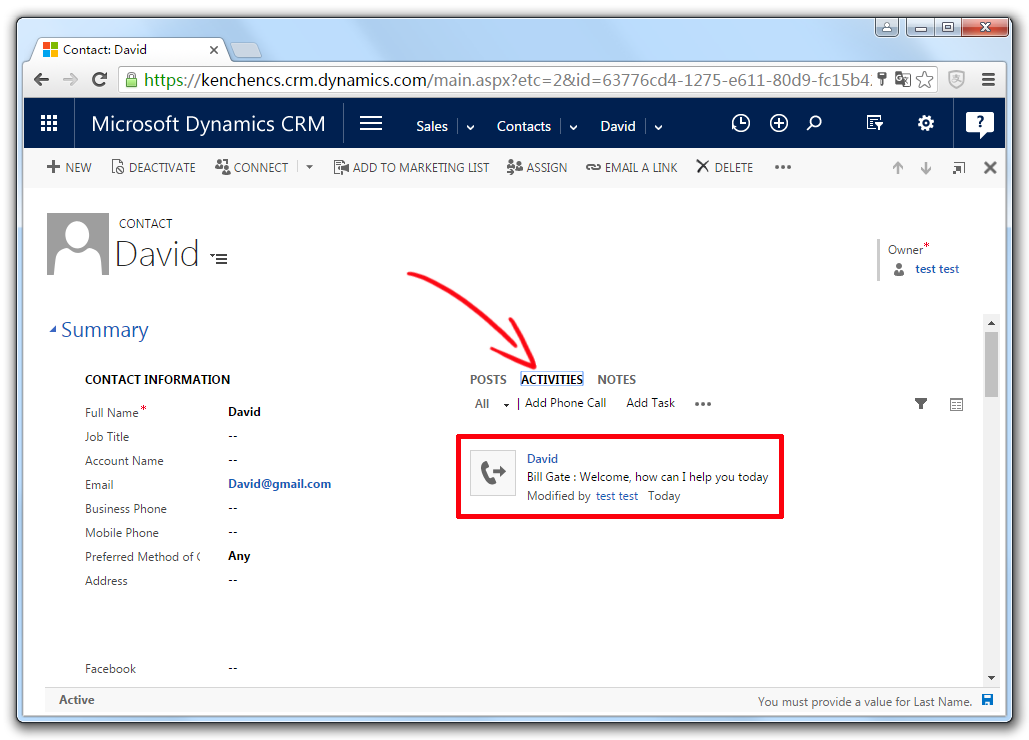Click the password key icon in address bar
This screenshot has height=740, width=1029.
tap(882, 79)
